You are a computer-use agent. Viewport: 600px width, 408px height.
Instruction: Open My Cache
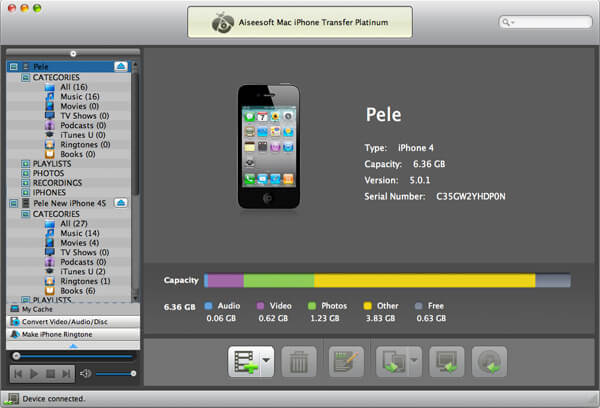click(x=73, y=309)
